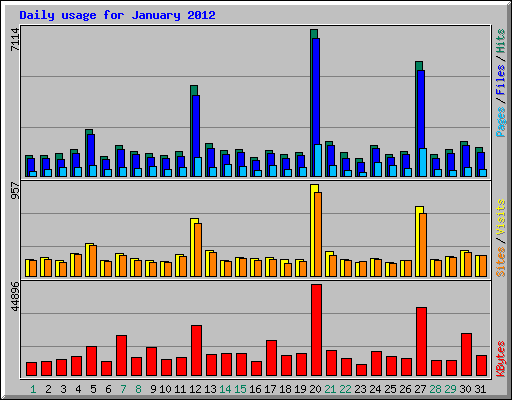
Task: Click the Visits legend label
Action: tap(501, 217)
